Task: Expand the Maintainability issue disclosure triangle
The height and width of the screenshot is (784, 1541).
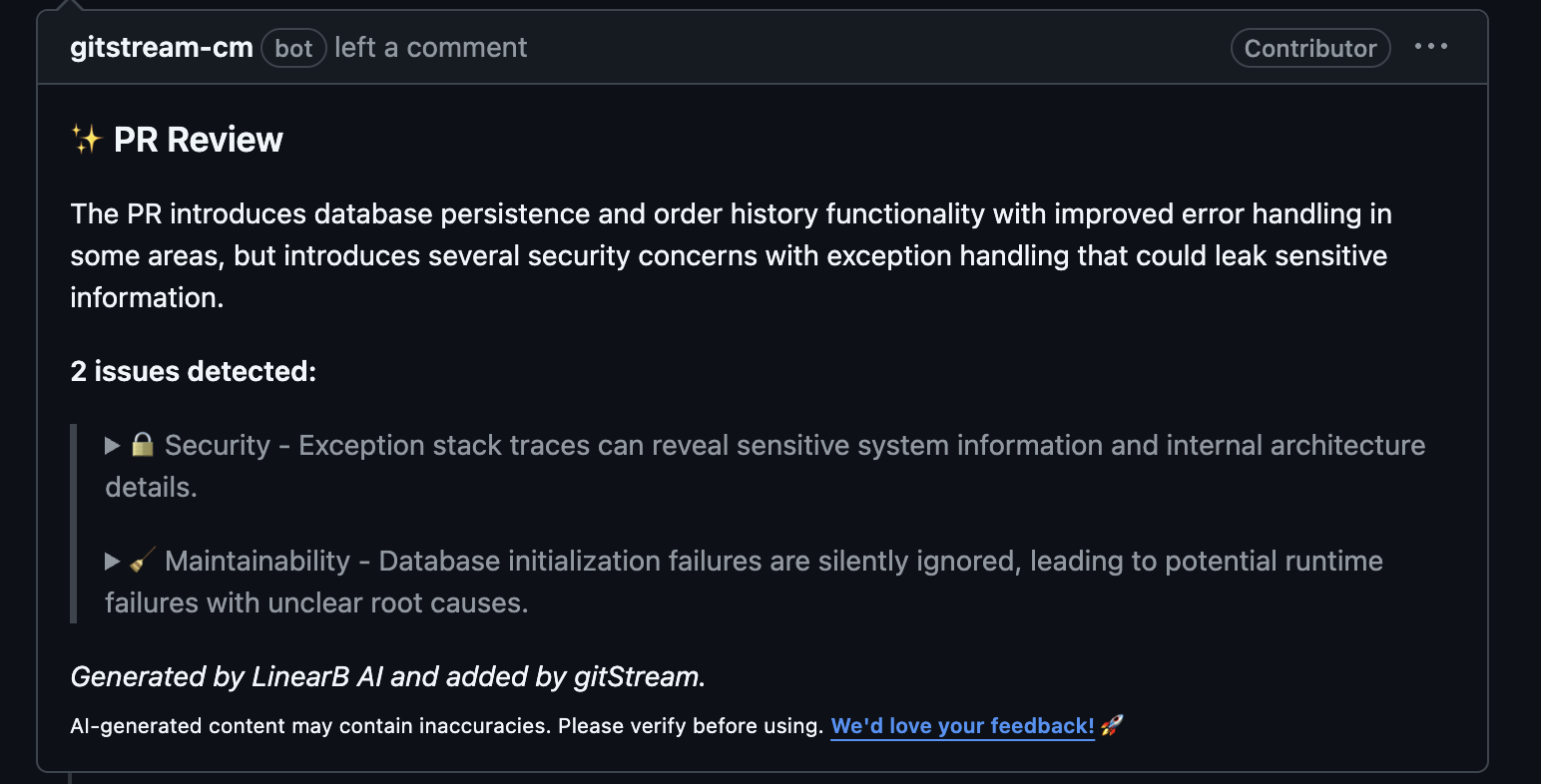Action: click(x=113, y=561)
